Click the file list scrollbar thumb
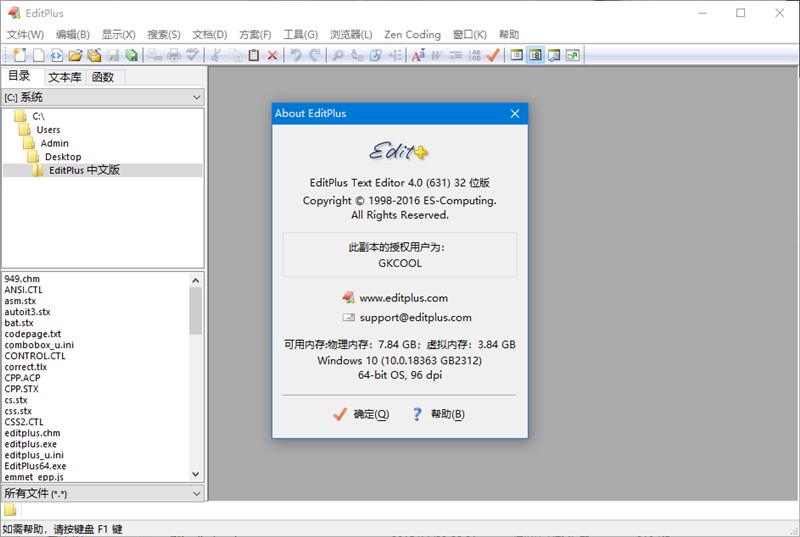Image resolution: width=800 pixels, height=537 pixels. coord(195,311)
